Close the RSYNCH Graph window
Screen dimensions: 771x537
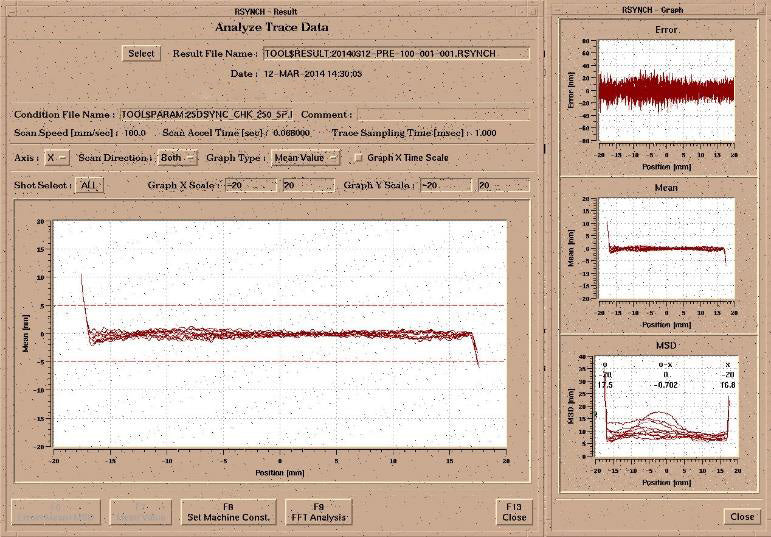coord(742,516)
